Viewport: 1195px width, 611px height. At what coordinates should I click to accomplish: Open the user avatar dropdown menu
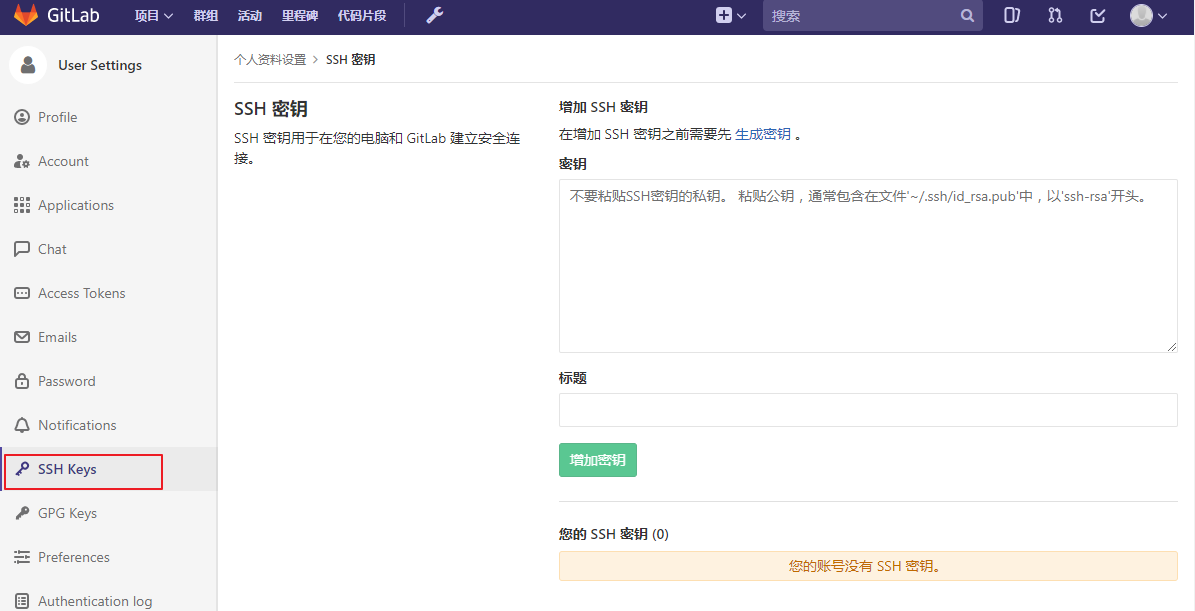click(1148, 16)
